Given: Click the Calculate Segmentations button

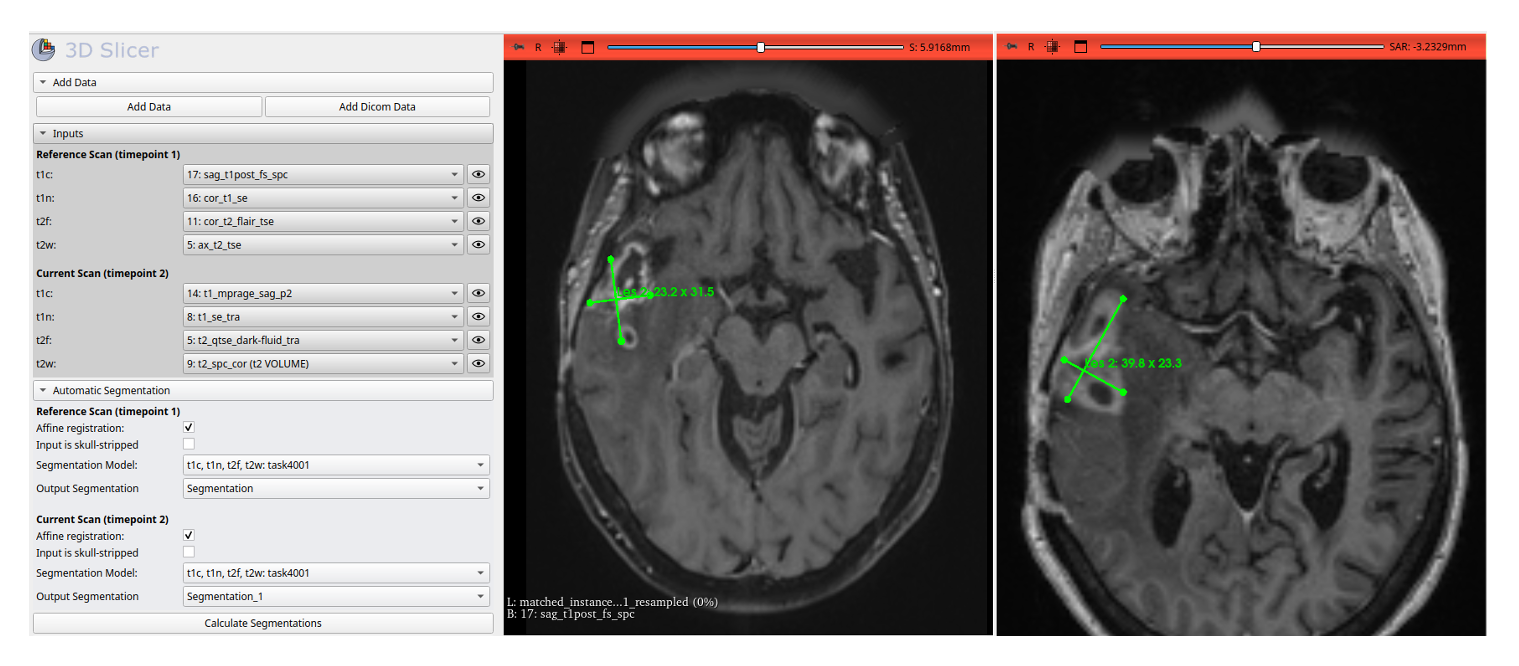Looking at the screenshot, I should 263,623.
